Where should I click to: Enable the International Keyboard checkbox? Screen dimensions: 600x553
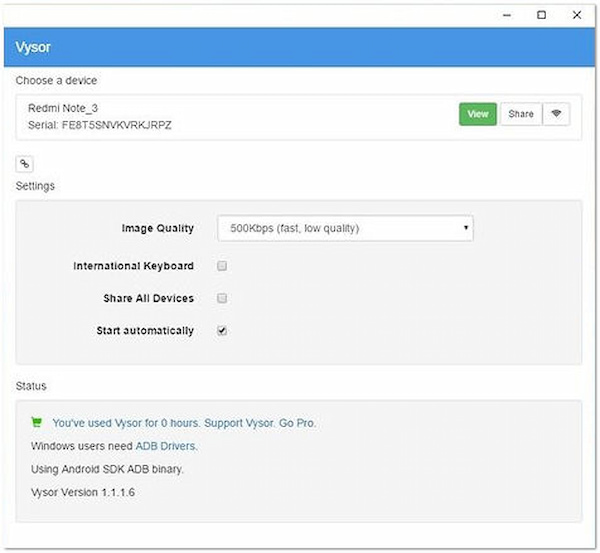coord(222,266)
